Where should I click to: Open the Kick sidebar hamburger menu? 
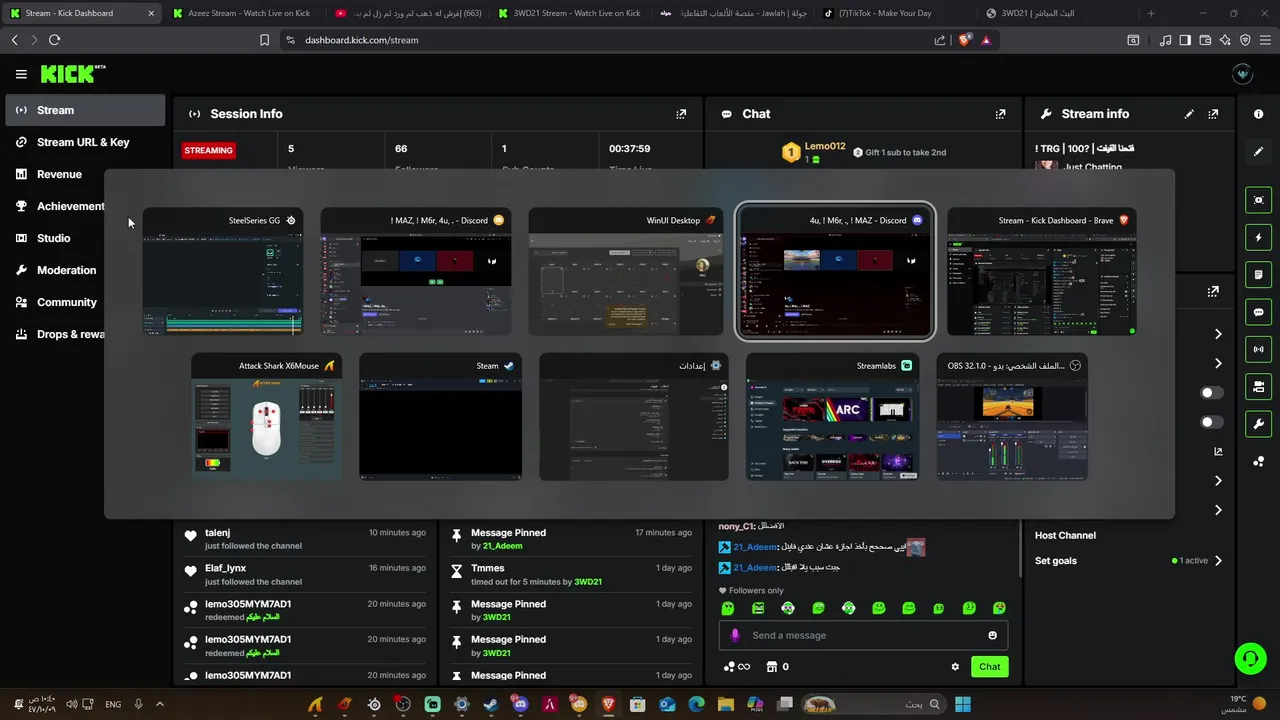point(21,74)
